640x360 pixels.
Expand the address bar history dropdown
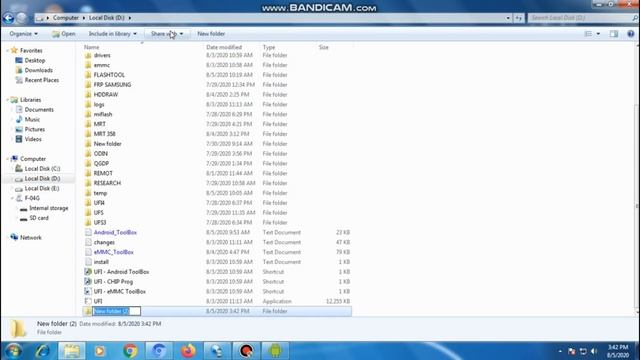(508, 18)
